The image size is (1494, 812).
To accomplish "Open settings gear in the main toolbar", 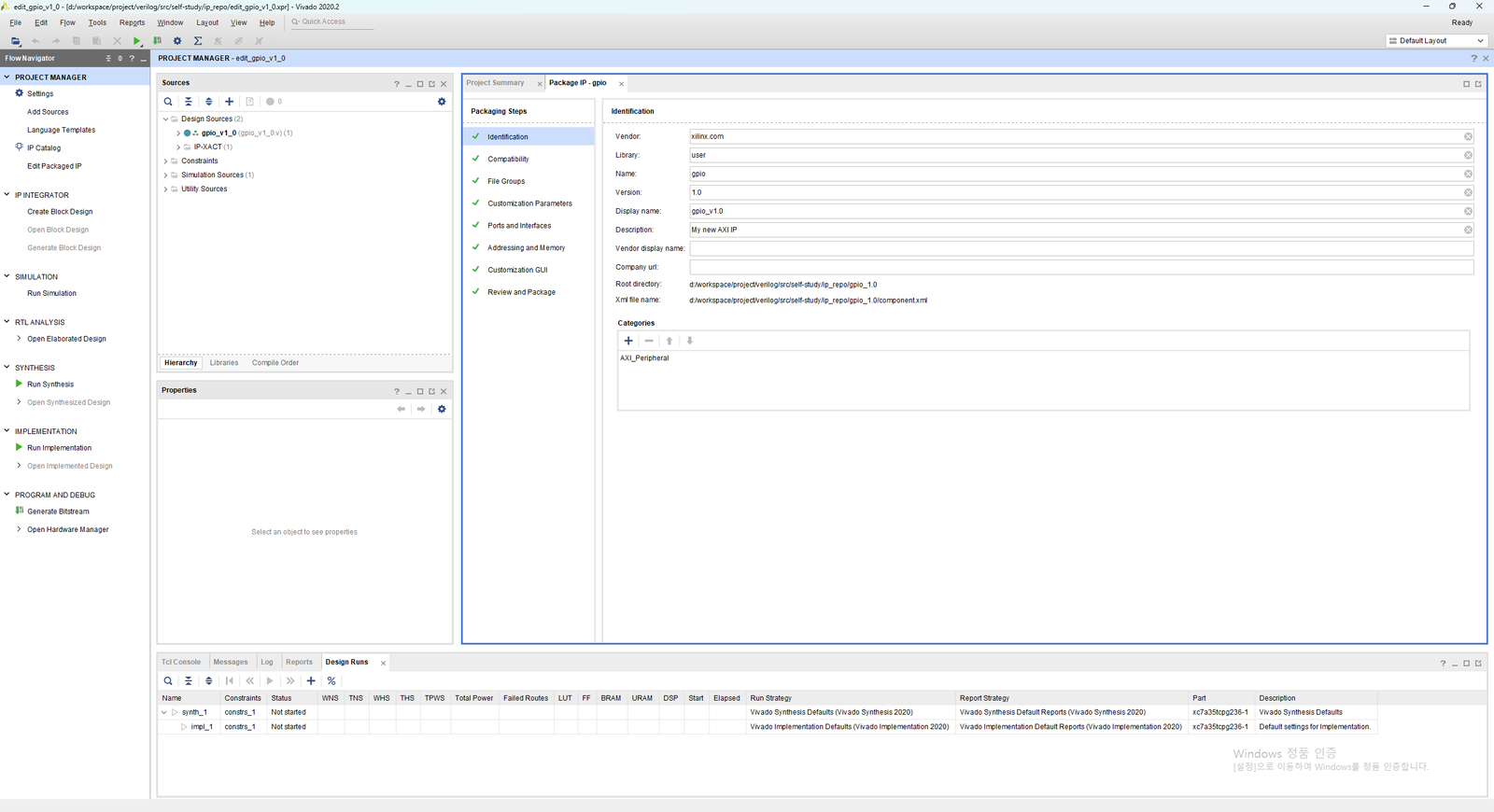I will tap(177, 41).
